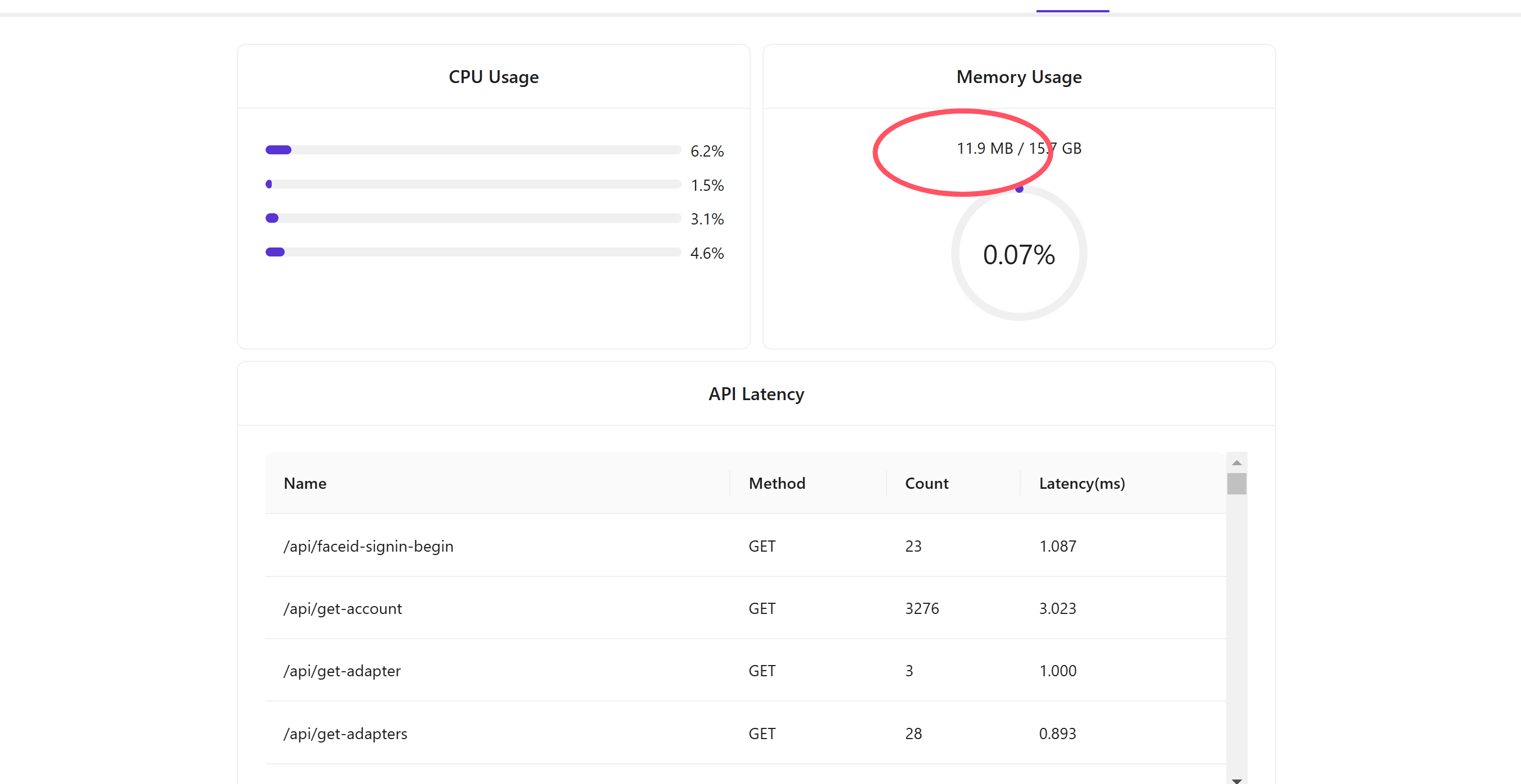This screenshot has height=784, width=1521.
Task: Click the table scrollbar down arrow
Action: (x=1236, y=780)
